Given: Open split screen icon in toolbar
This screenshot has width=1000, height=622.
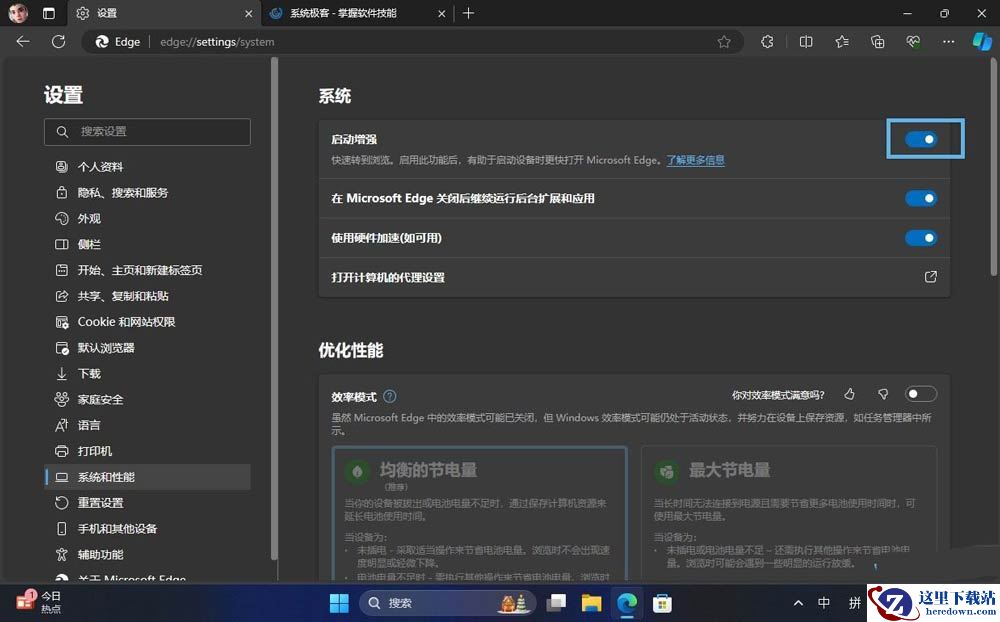Looking at the screenshot, I should click(x=806, y=41).
